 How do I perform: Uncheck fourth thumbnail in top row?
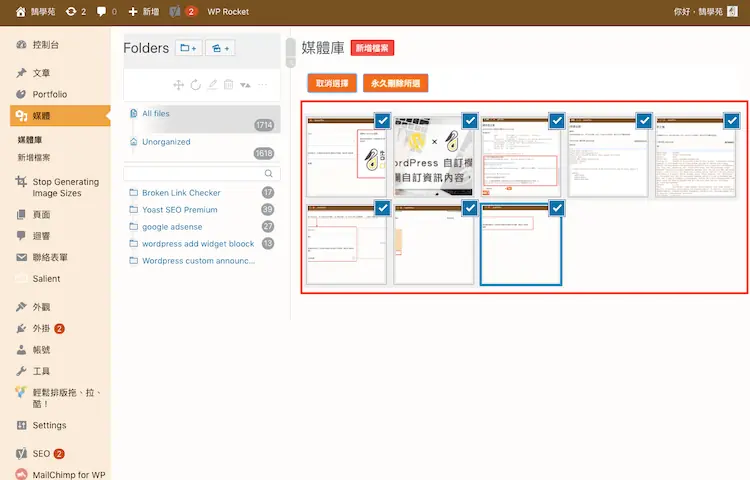645,121
